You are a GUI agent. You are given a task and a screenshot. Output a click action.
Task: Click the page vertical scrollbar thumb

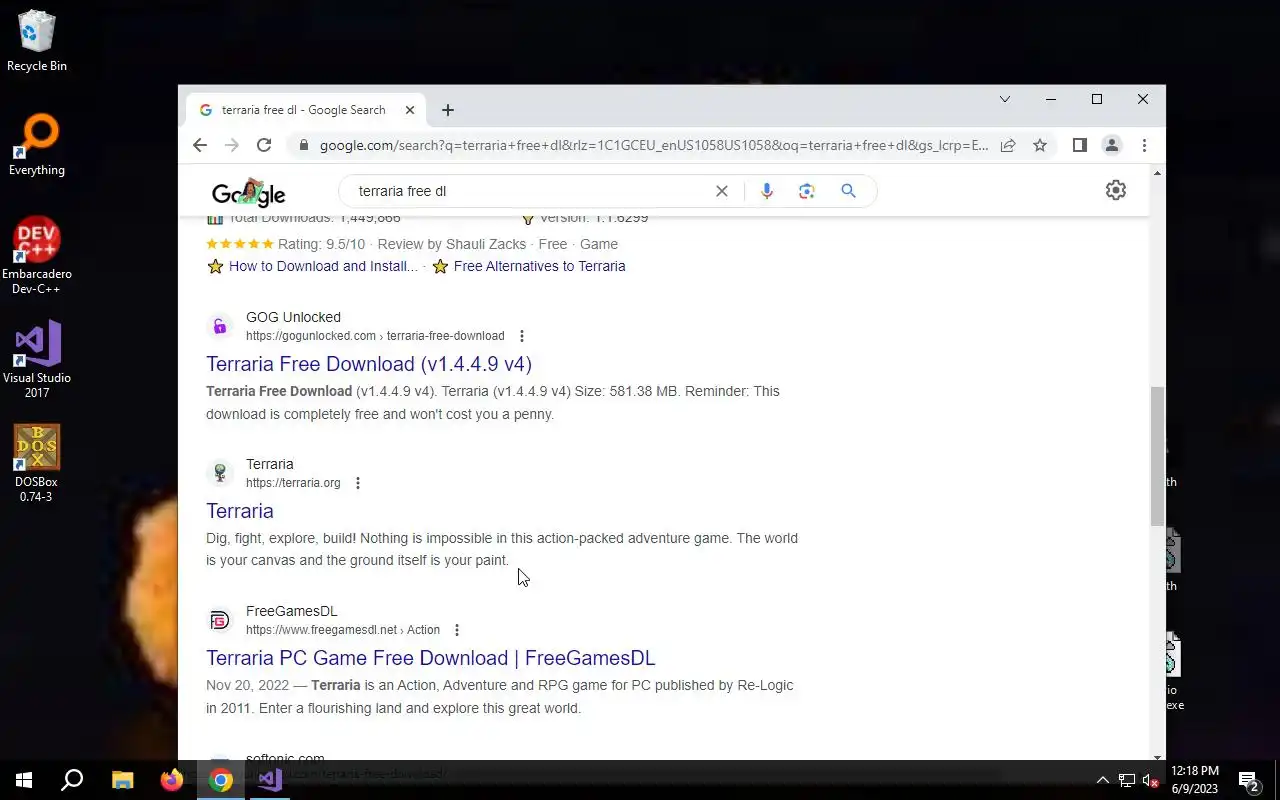coord(1157,456)
